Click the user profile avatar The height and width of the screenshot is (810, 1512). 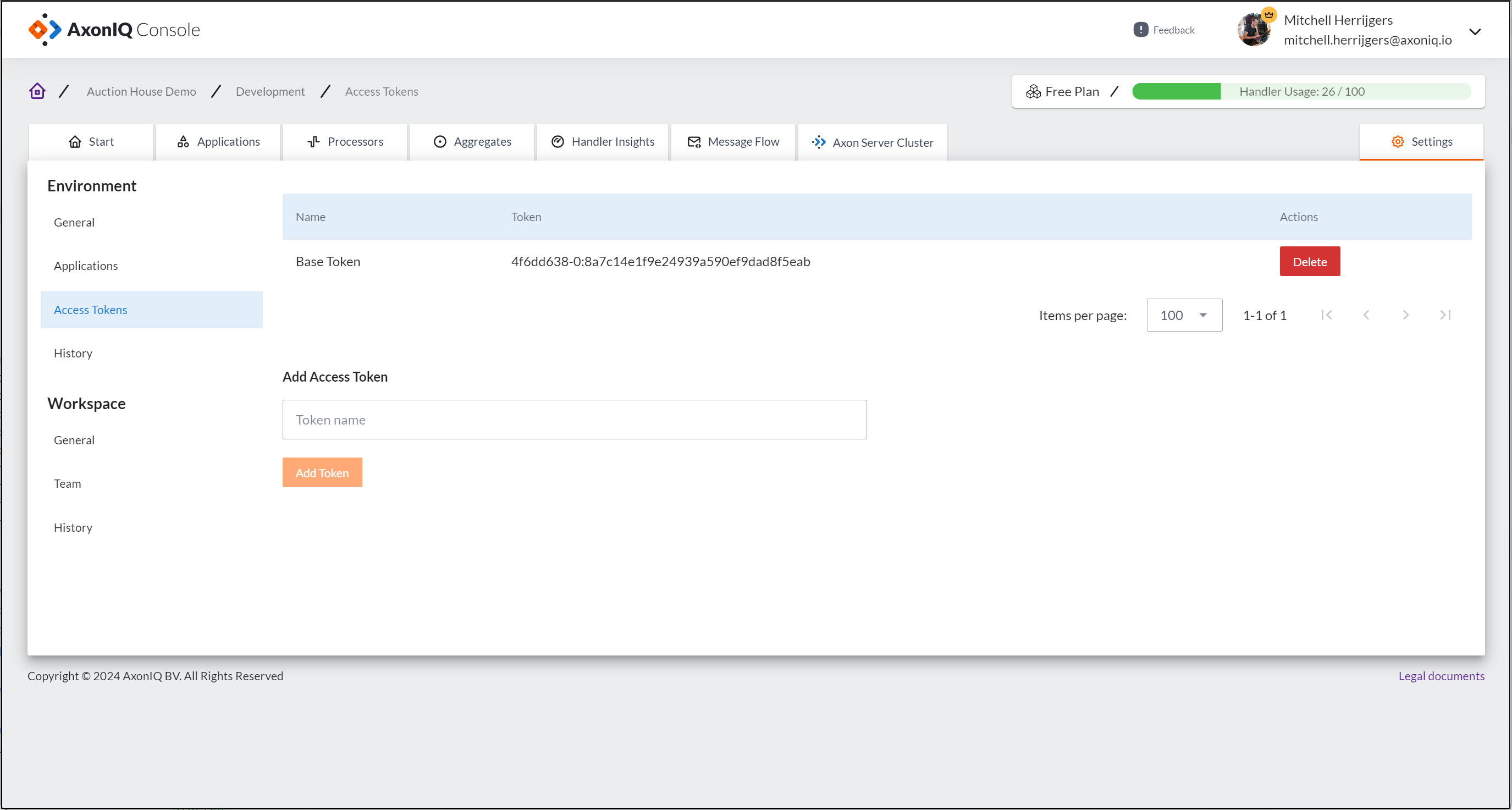(1254, 29)
